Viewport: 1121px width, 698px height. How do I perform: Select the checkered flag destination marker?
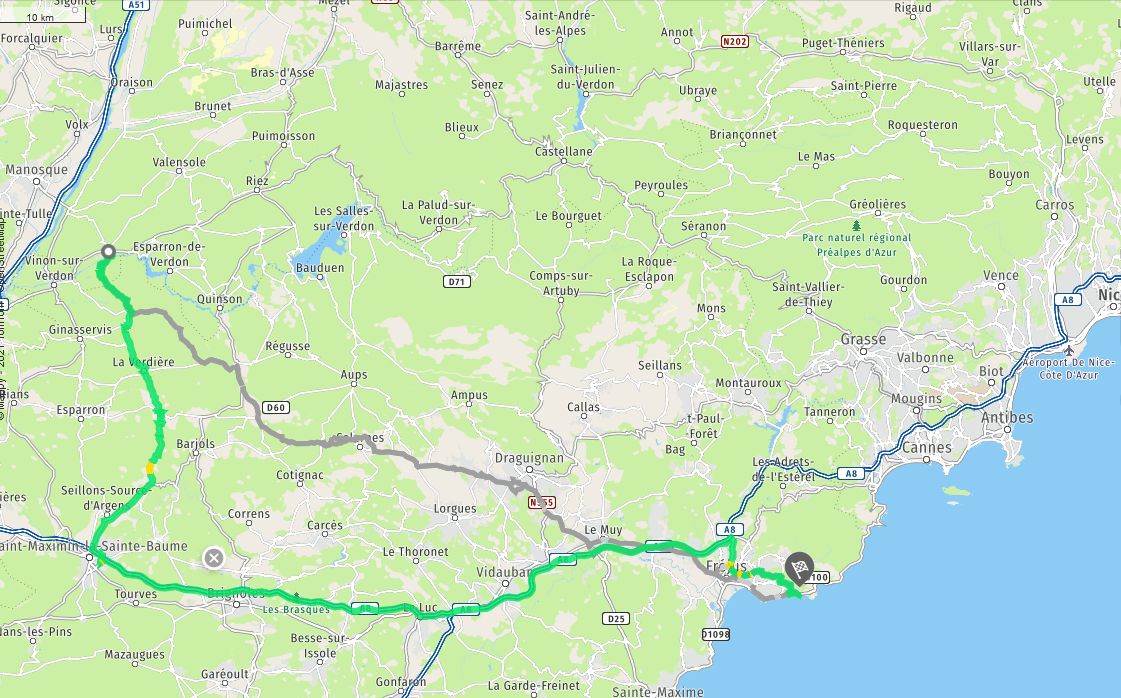click(799, 570)
